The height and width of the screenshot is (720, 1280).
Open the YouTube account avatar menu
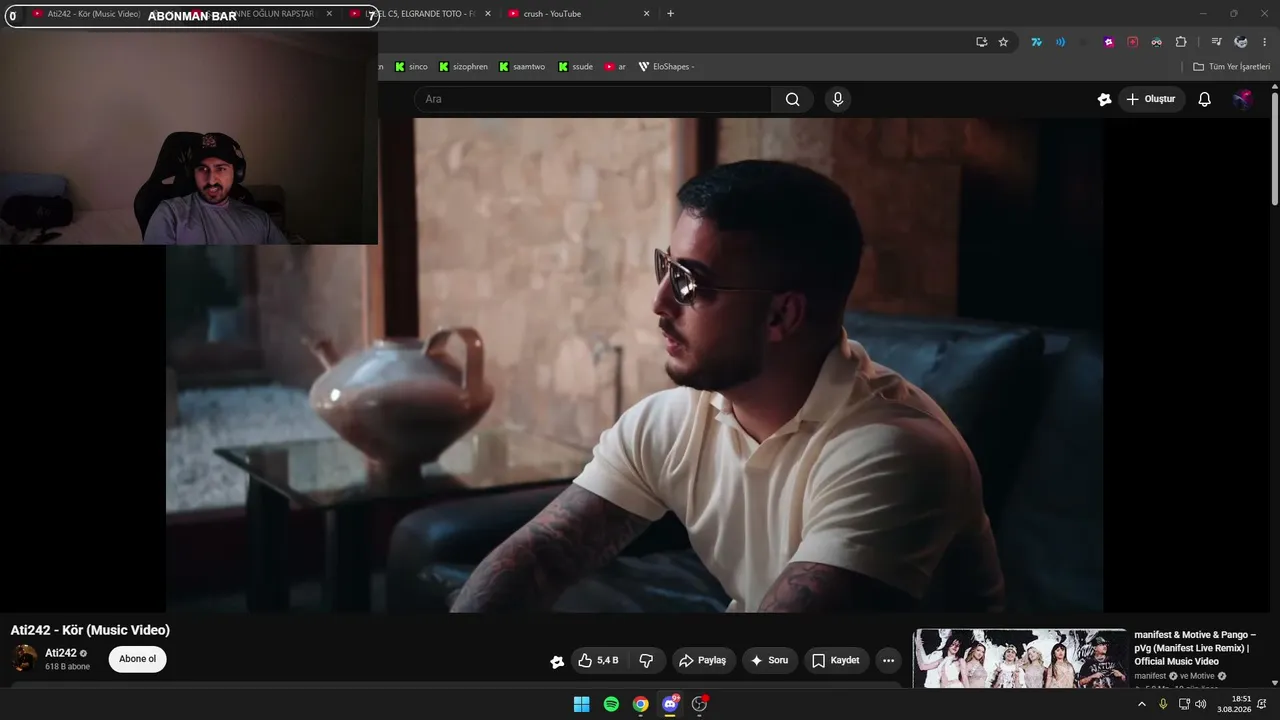(x=1242, y=99)
